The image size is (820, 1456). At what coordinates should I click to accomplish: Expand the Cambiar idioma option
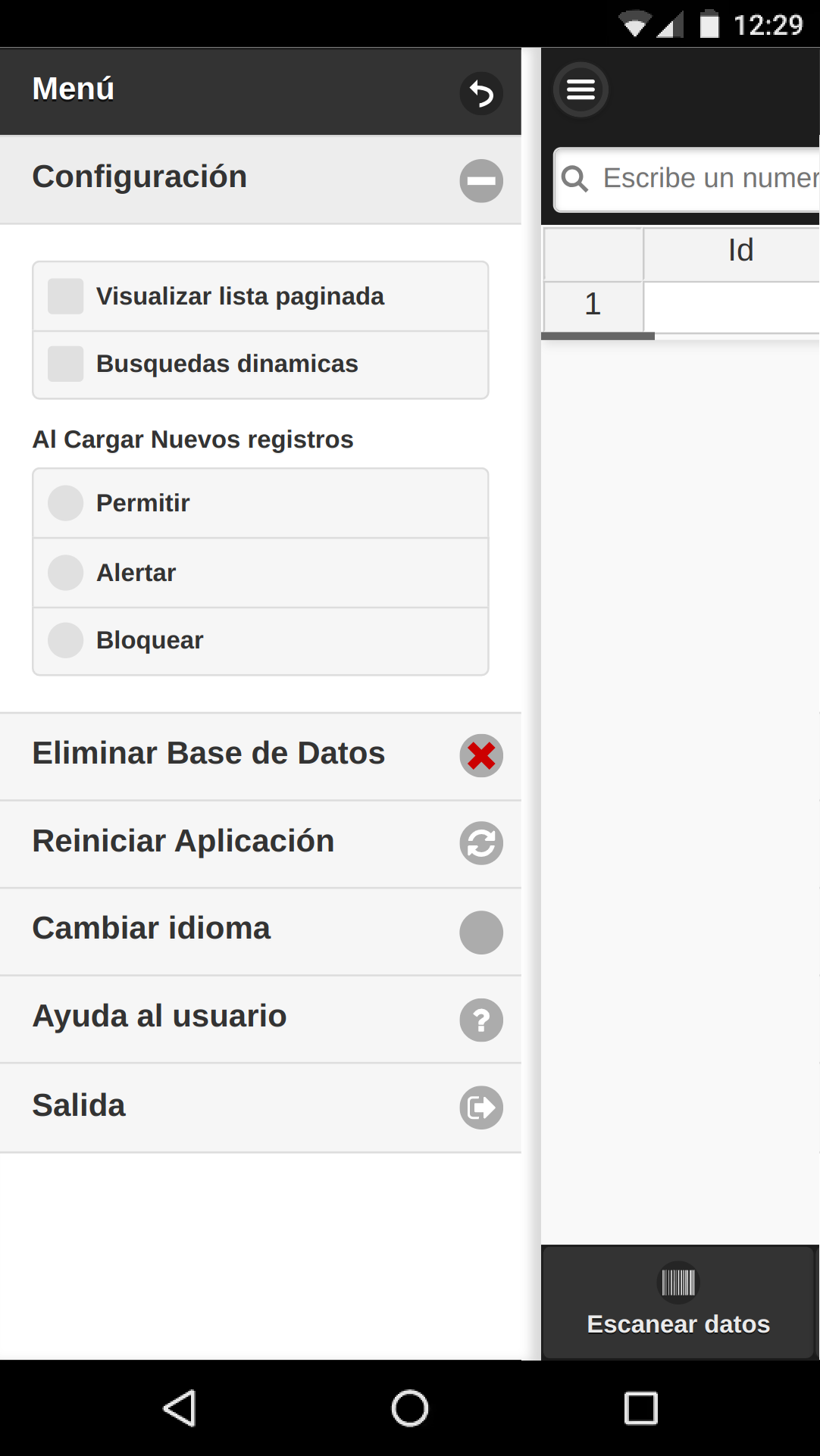pyautogui.click(x=261, y=932)
